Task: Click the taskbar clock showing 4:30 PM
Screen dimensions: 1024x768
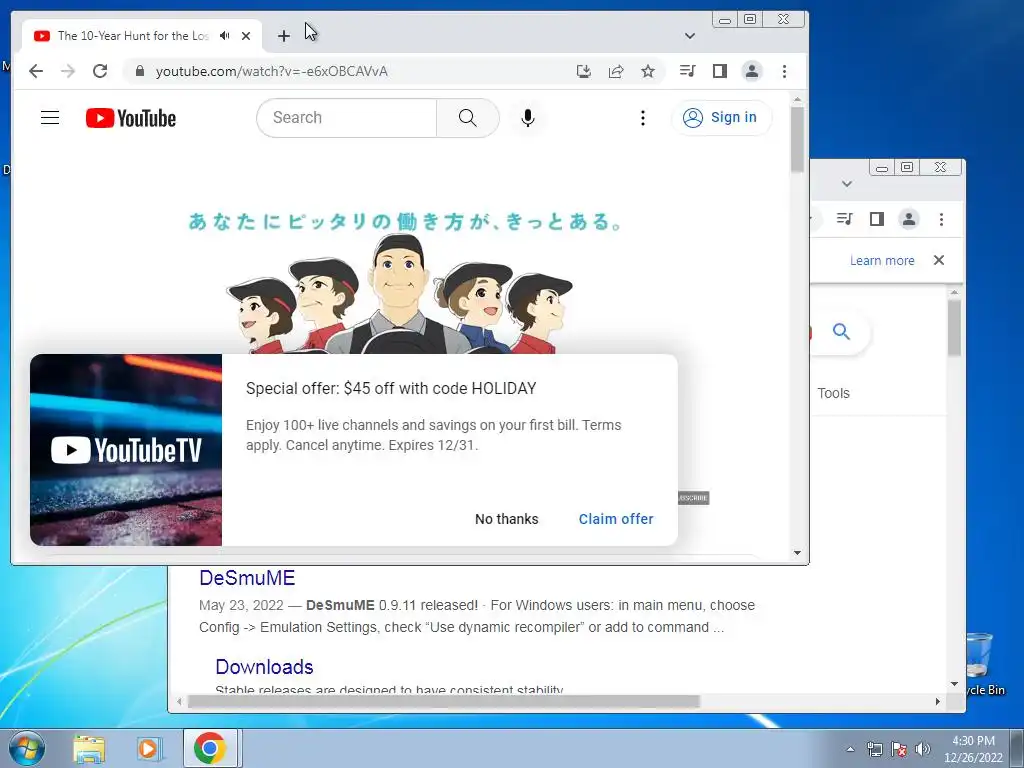Action: tap(973, 749)
